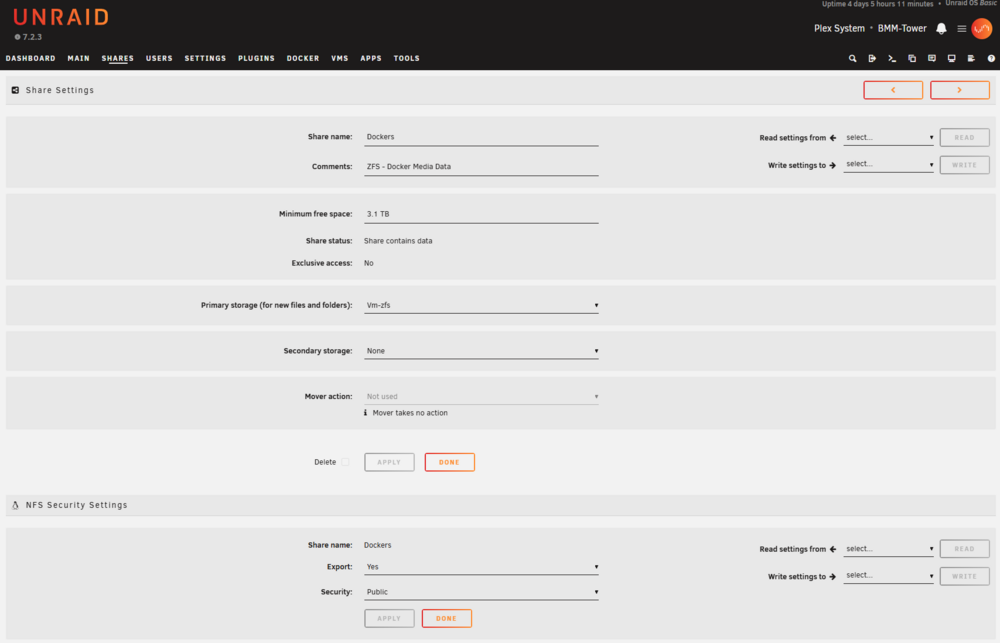Click the Share name input field
Viewport: 1000px width, 643px height.
tap(481, 137)
